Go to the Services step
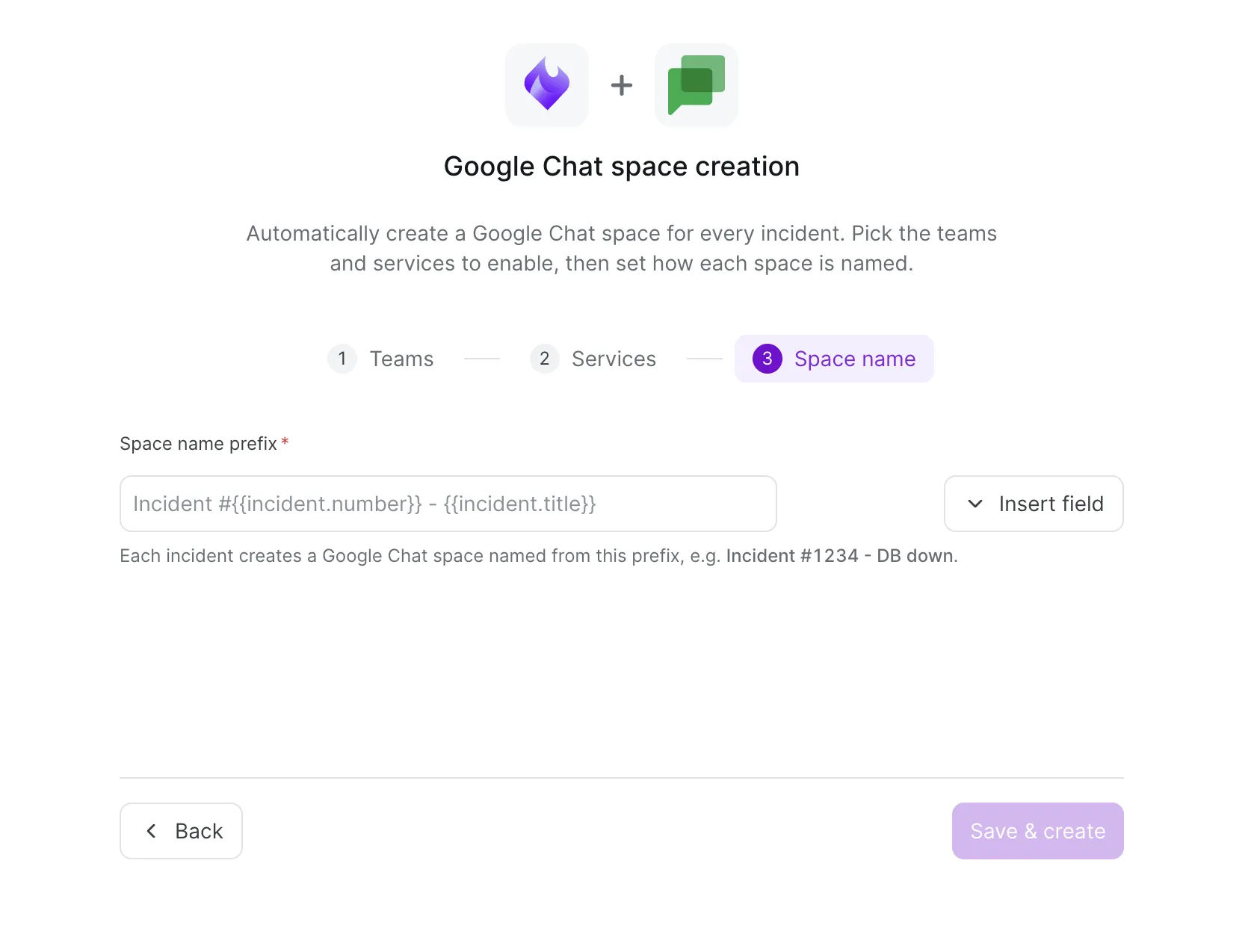The height and width of the screenshot is (952, 1257). point(593,359)
